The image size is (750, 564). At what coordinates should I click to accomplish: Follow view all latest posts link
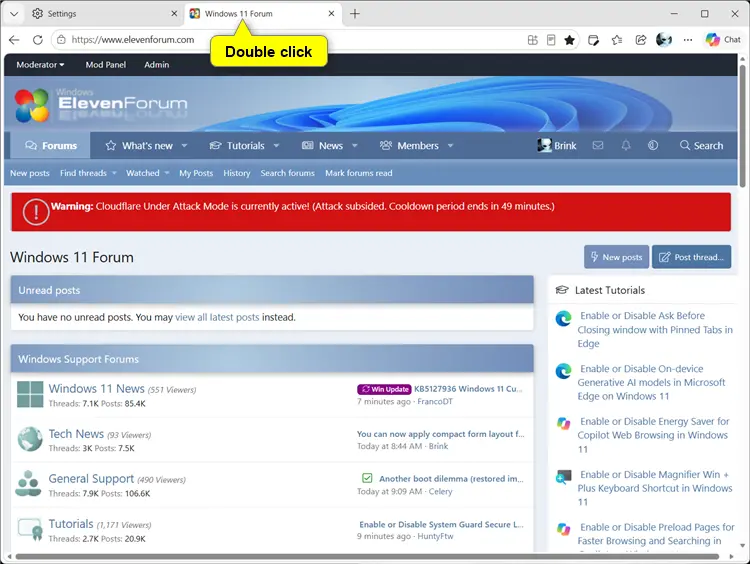point(217,317)
